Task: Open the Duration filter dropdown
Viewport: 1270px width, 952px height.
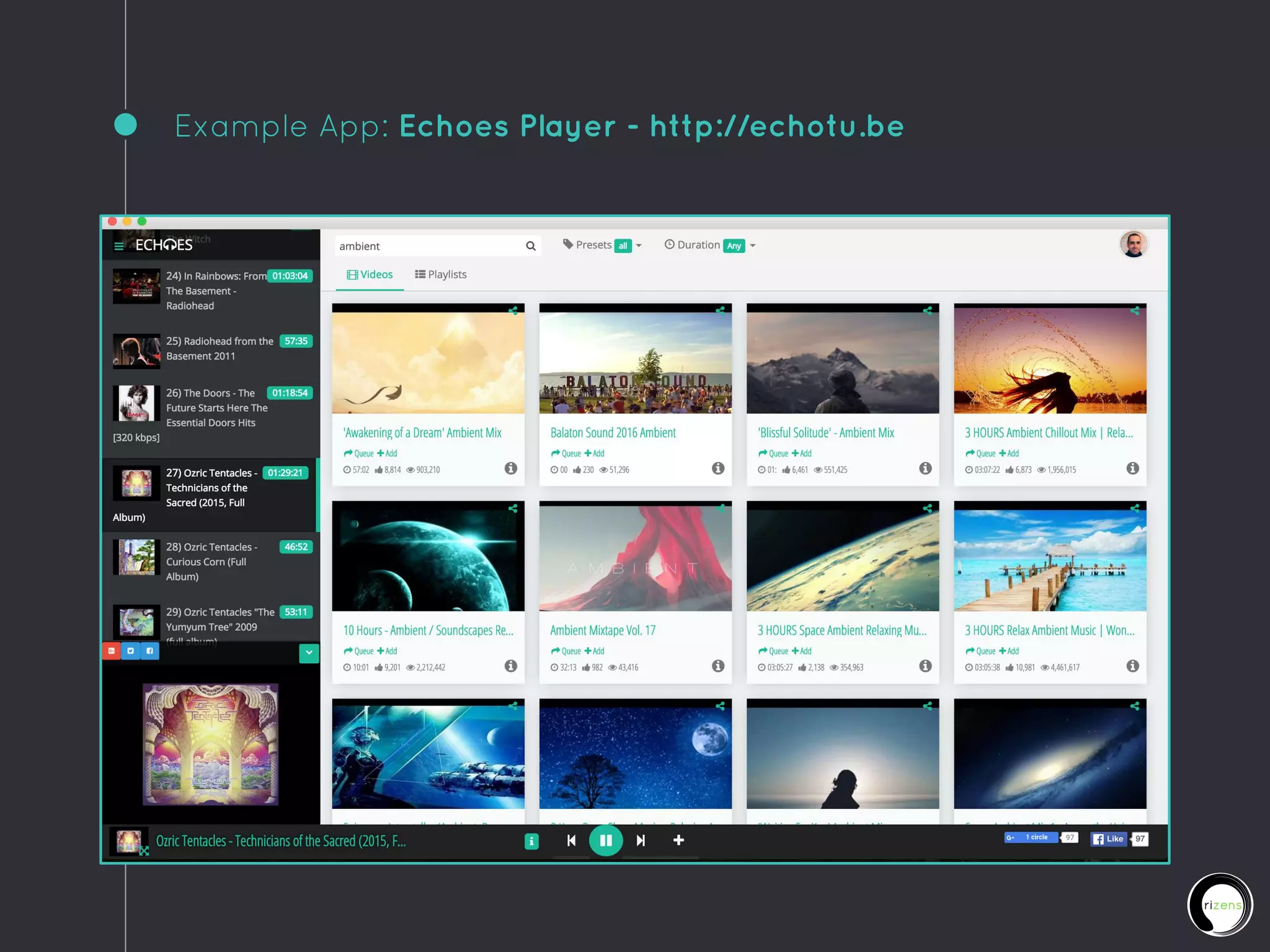Action: coord(710,245)
